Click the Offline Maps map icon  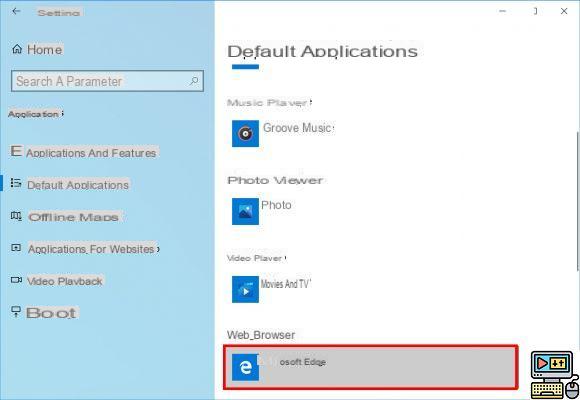click(x=16, y=216)
